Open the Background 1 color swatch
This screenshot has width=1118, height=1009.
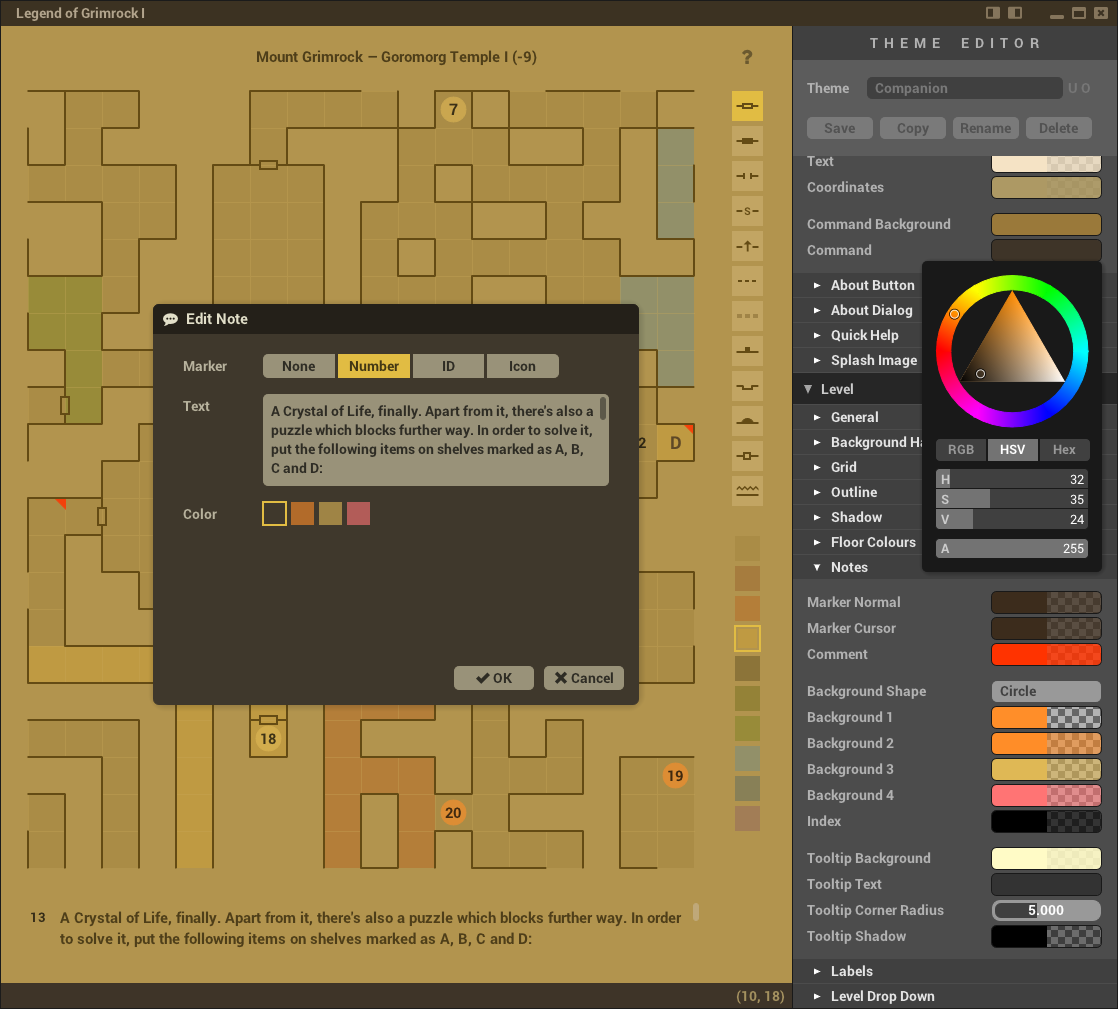tap(1046, 717)
